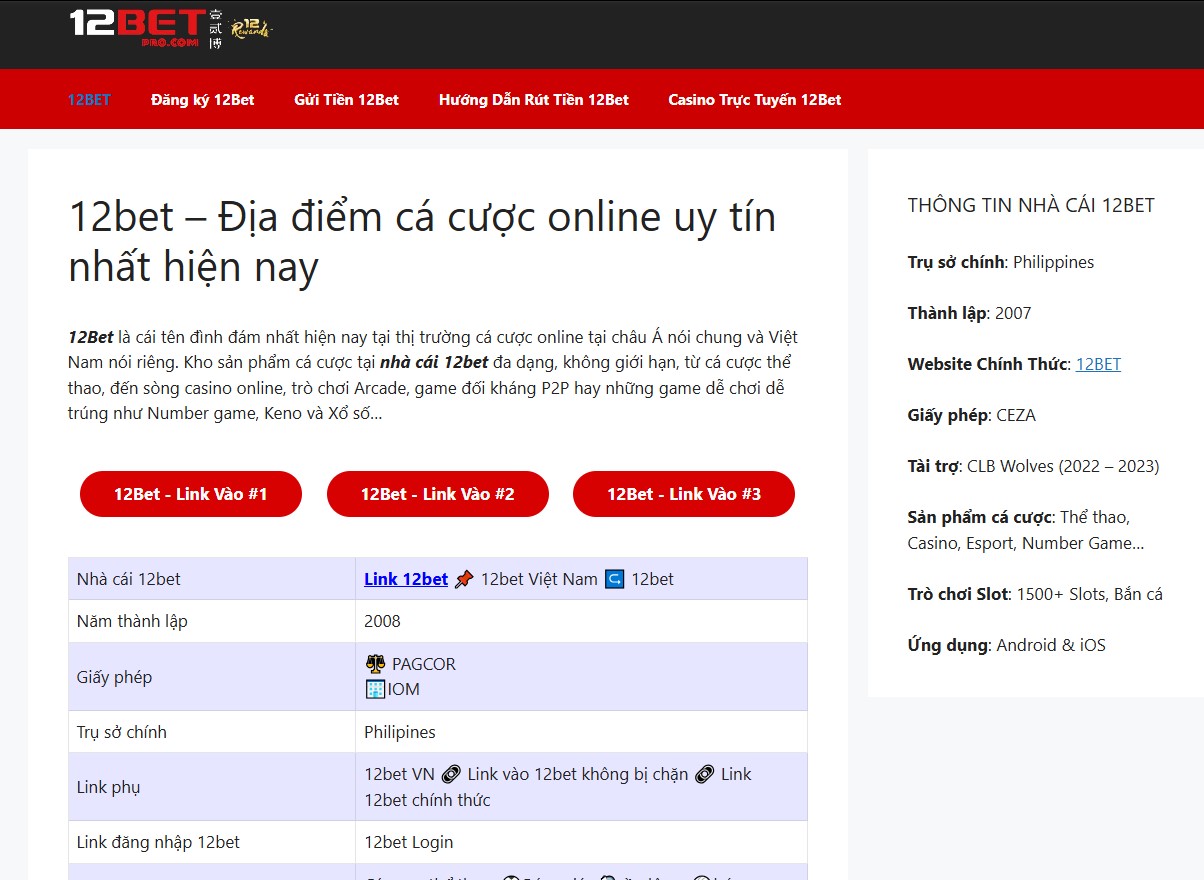The image size is (1204, 880).
Task: Click the chain-link icon after 12bet VN
Action: [450, 773]
